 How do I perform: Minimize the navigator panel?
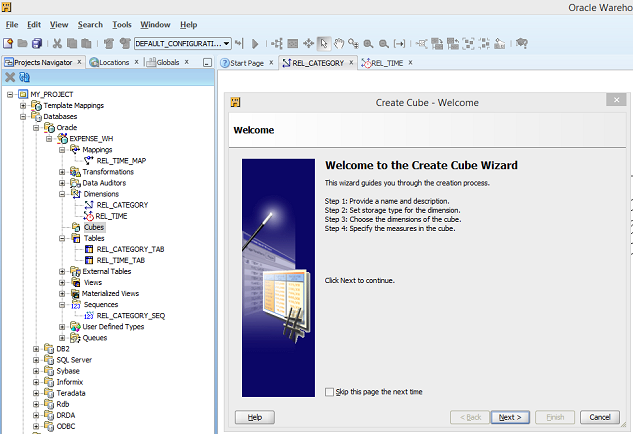point(208,63)
